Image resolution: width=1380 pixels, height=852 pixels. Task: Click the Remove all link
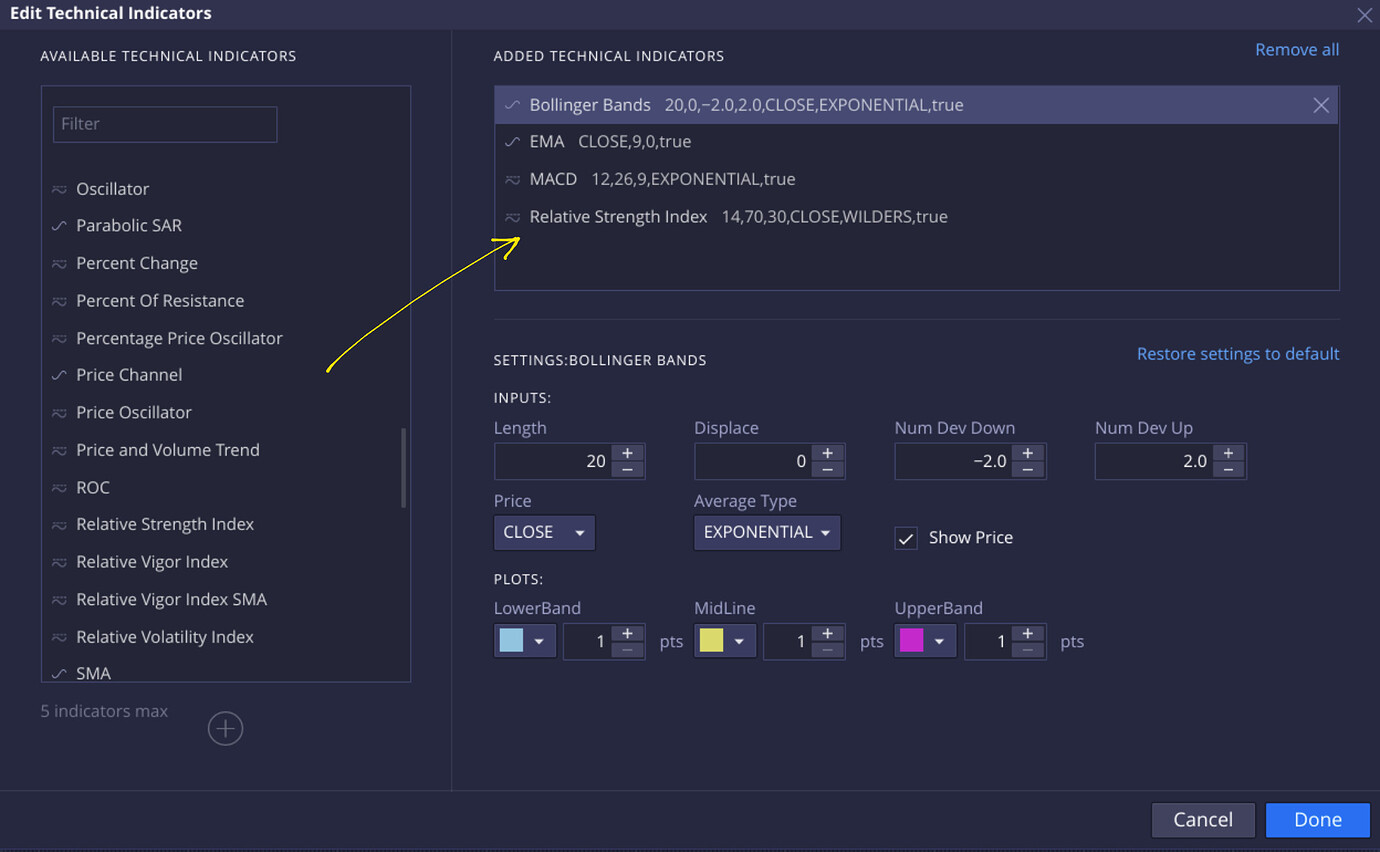click(1297, 49)
